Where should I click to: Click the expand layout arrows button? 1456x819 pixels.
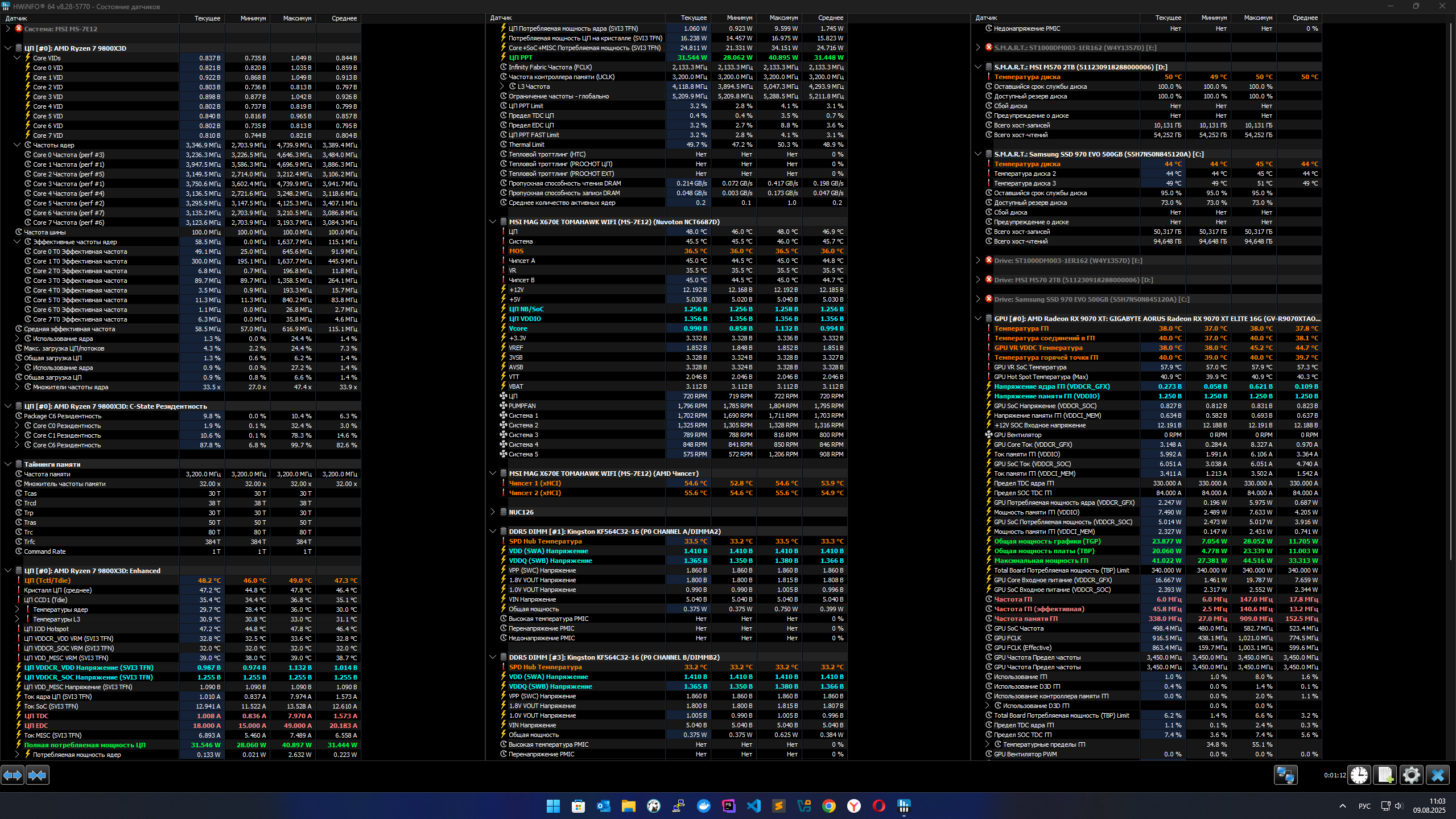tap(13, 775)
